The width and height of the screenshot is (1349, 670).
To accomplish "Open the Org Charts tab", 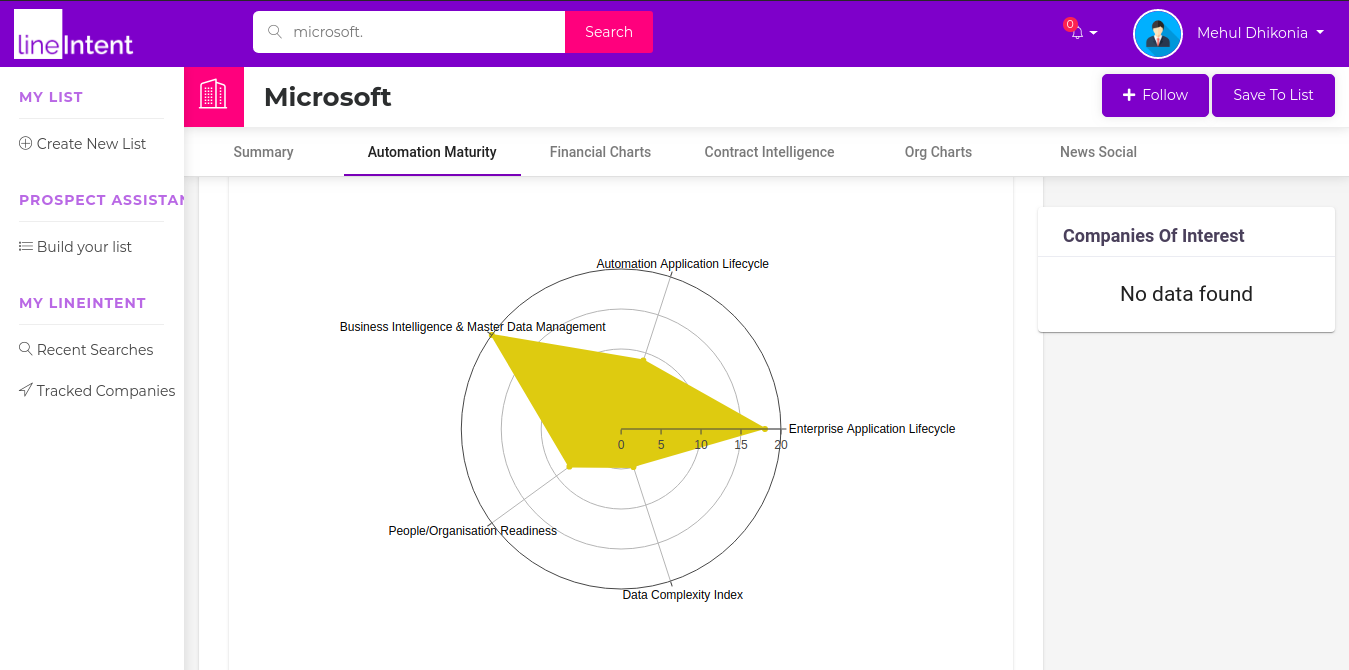I will 938,152.
